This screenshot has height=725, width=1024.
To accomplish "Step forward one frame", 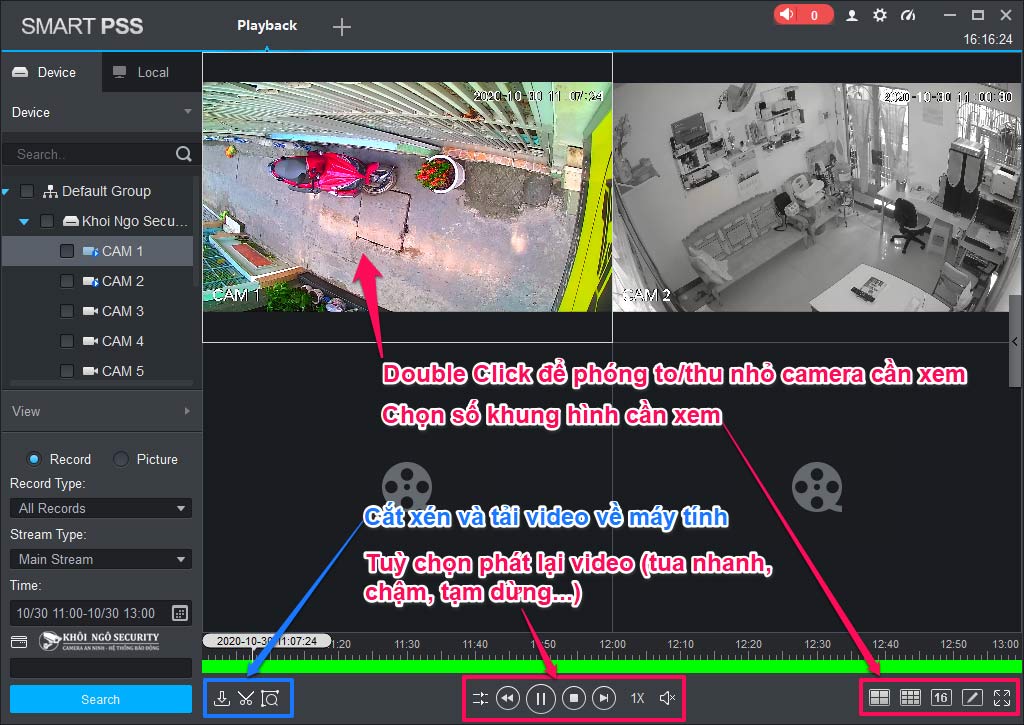I will point(604,698).
